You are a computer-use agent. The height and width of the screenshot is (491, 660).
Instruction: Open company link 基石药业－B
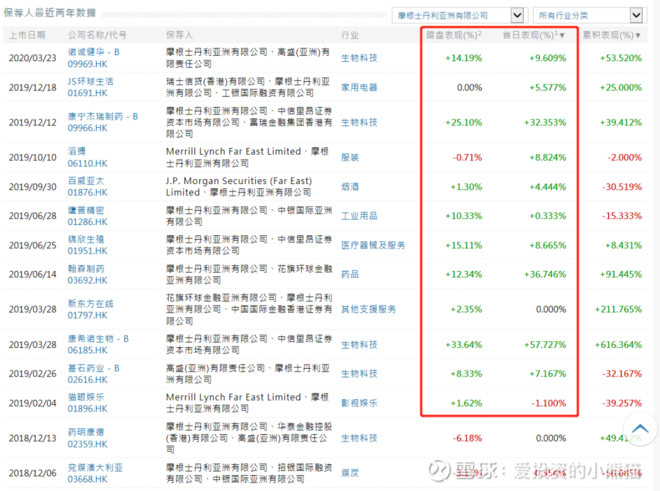(94, 368)
